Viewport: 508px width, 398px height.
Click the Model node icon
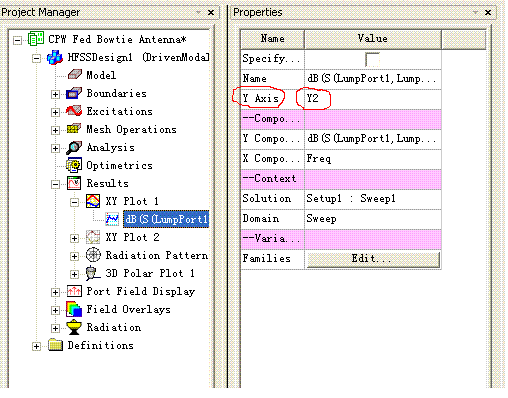[75, 75]
